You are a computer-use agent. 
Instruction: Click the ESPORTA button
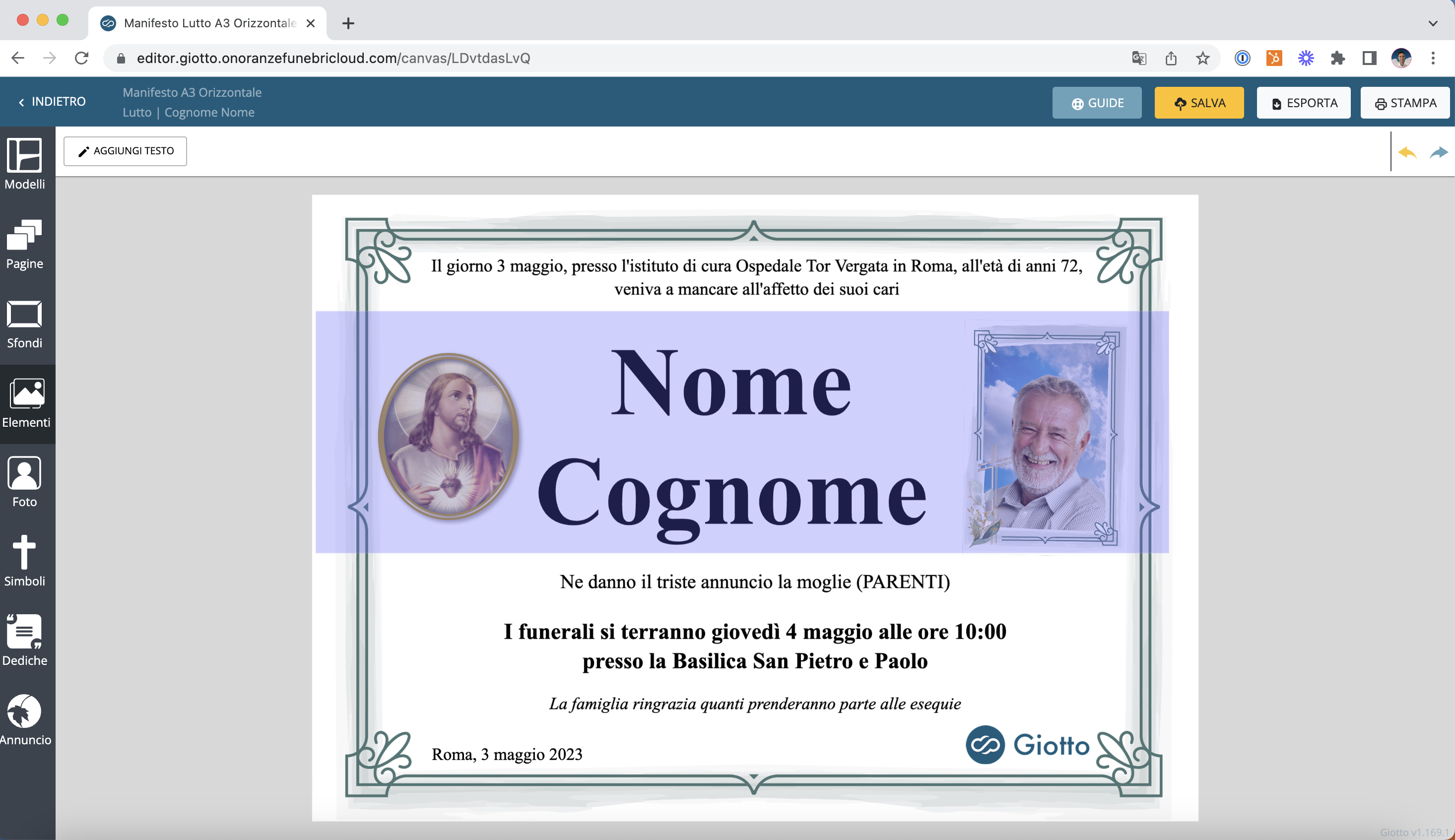click(1303, 103)
